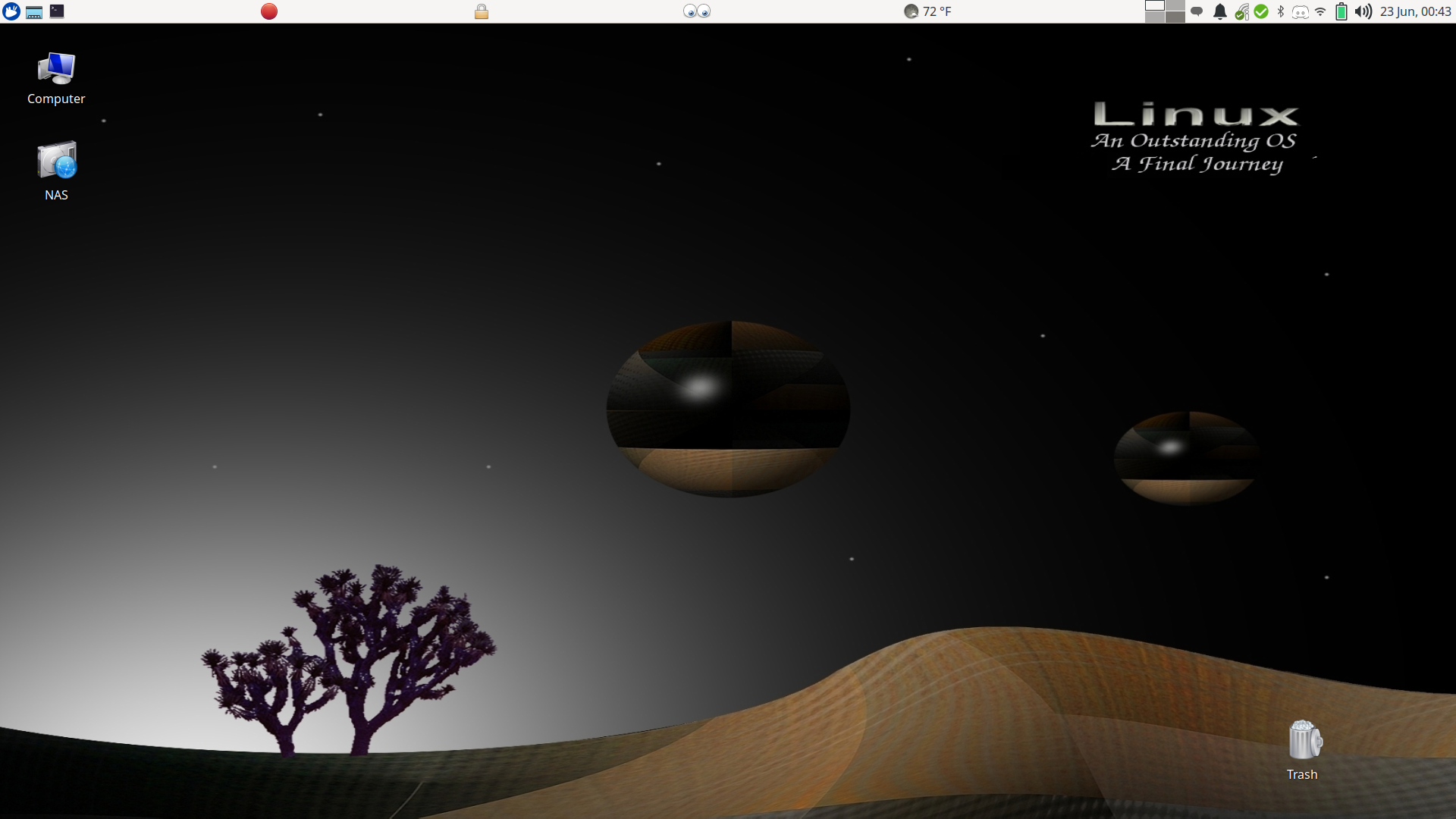The height and width of the screenshot is (819, 1456).
Task: Open the Whisker application menu
Action: [11, 11]
